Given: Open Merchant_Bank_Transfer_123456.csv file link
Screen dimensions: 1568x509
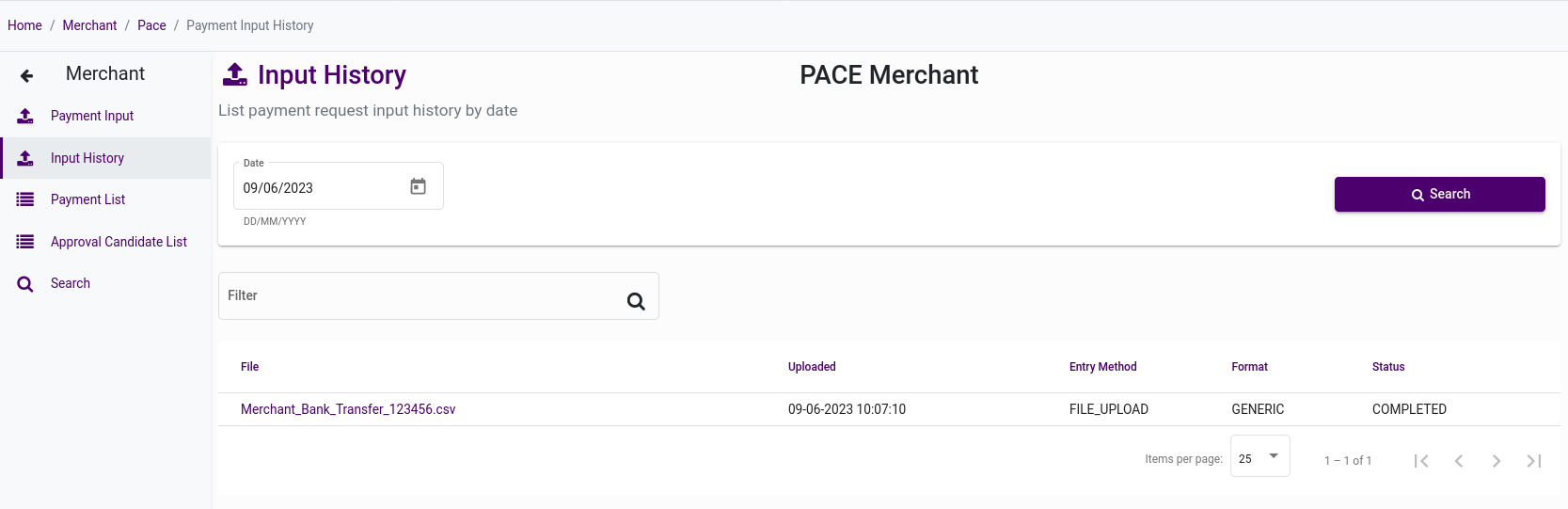Looking at the screenshot, I should coord(348,409).
